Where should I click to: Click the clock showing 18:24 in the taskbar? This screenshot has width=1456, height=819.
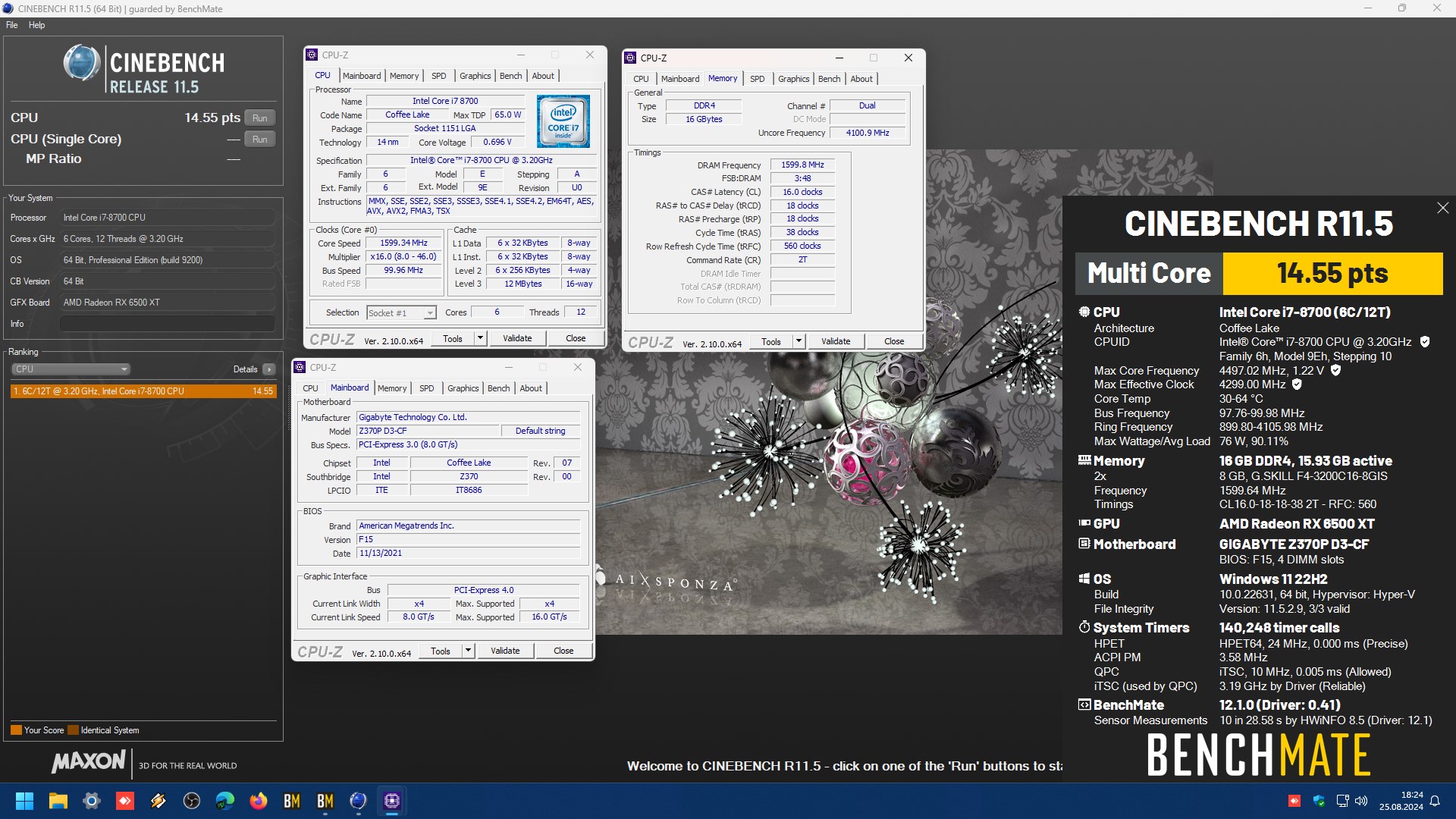coord(1411,795)
